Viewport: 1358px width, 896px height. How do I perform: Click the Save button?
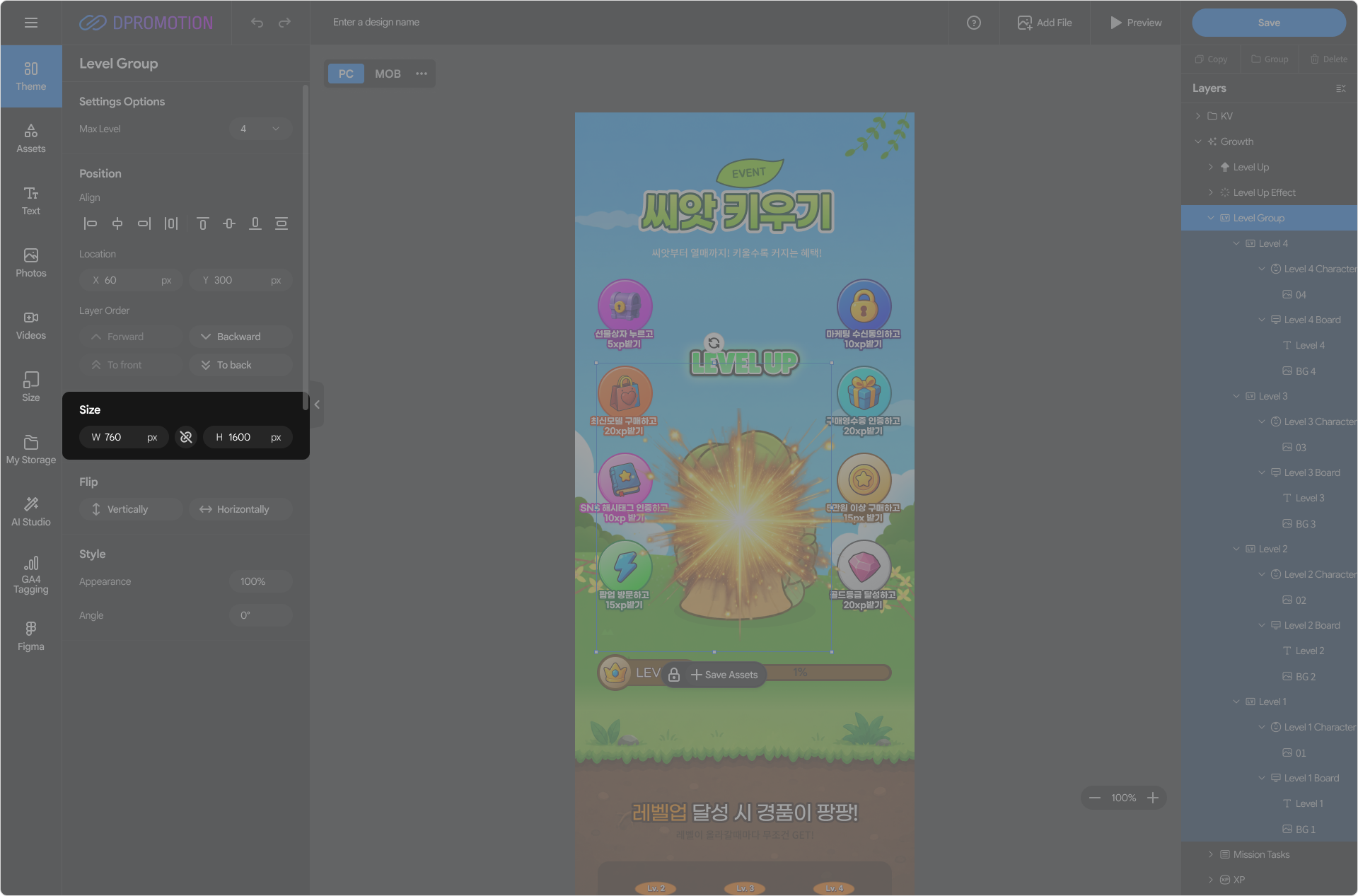[1269, 23]
